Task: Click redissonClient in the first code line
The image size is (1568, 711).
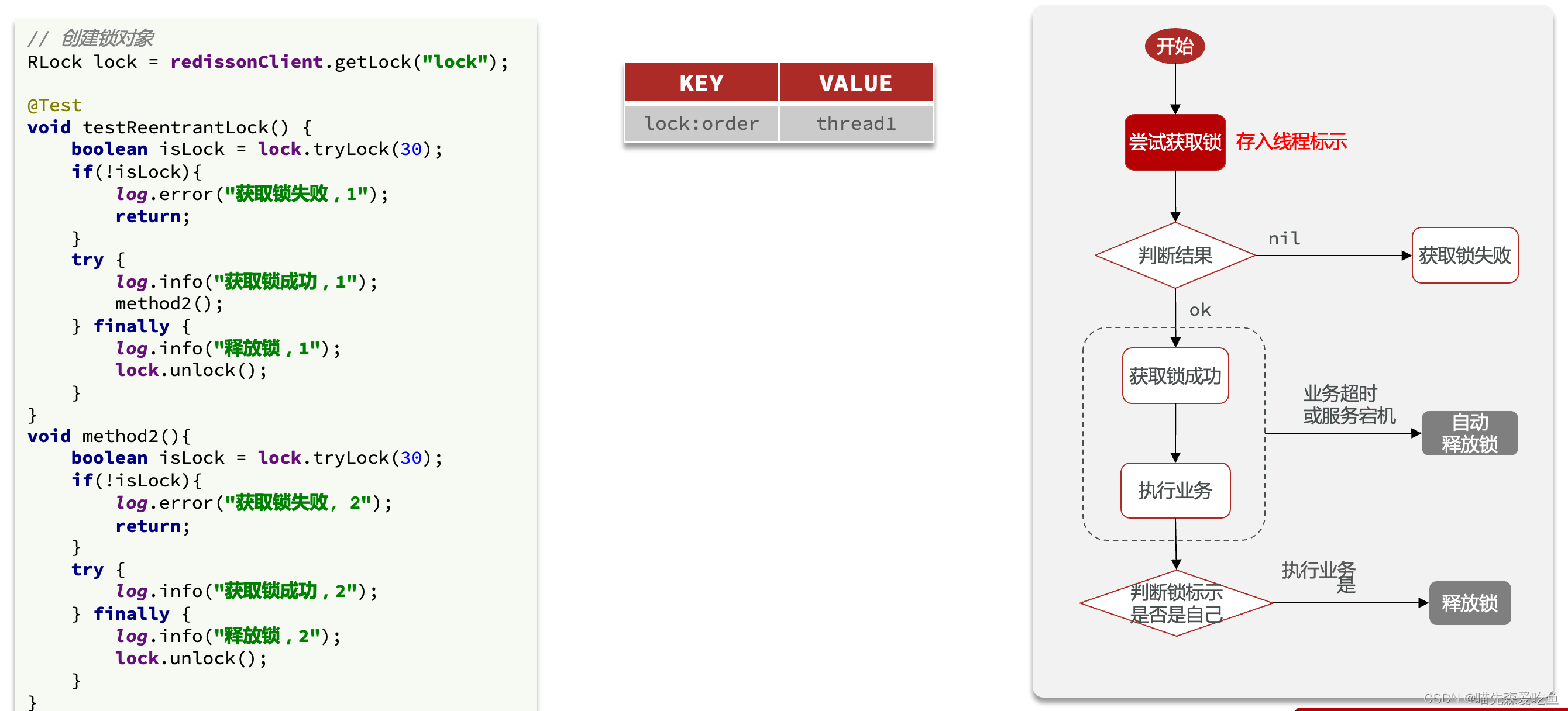Action: click(246, 62)
